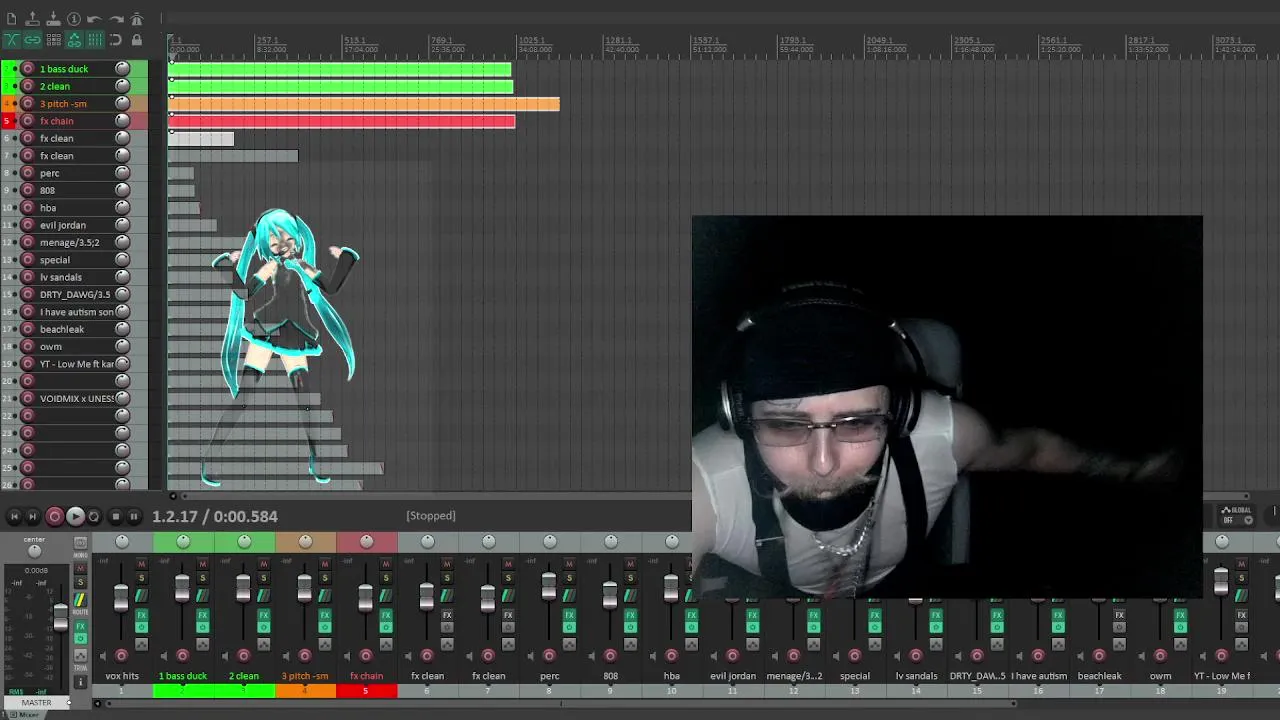Open master routing button above ROUTE label
This screenshot has width=1280, height=720.
(x=80, y=600)
